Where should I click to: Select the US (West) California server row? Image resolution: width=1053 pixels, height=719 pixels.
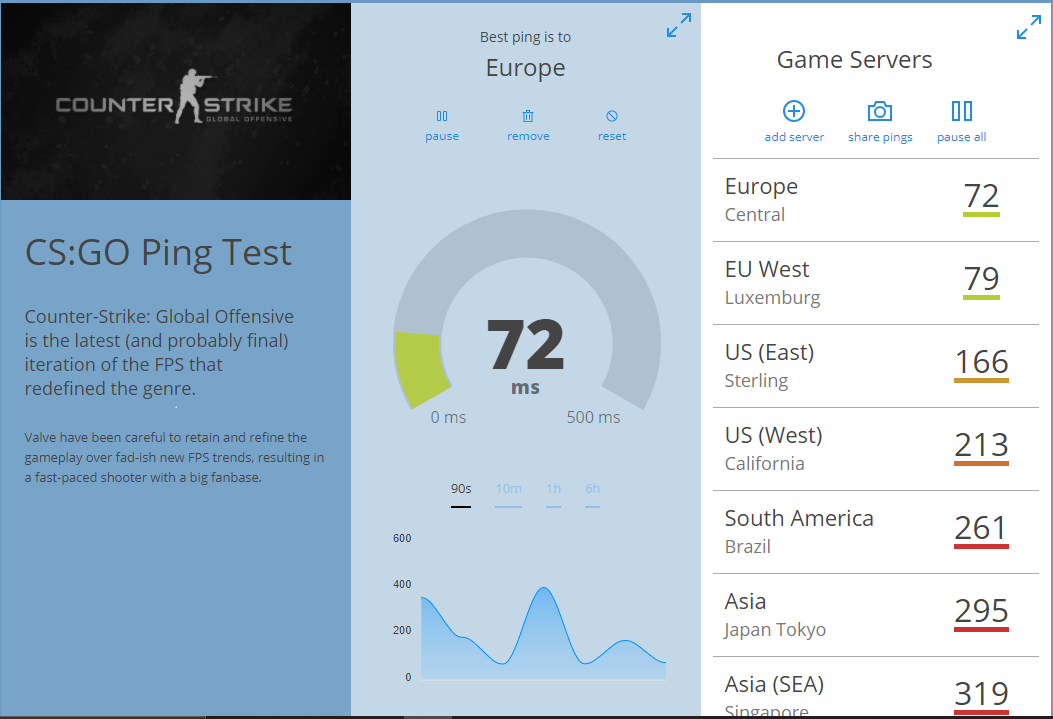[x=876, y=449]
